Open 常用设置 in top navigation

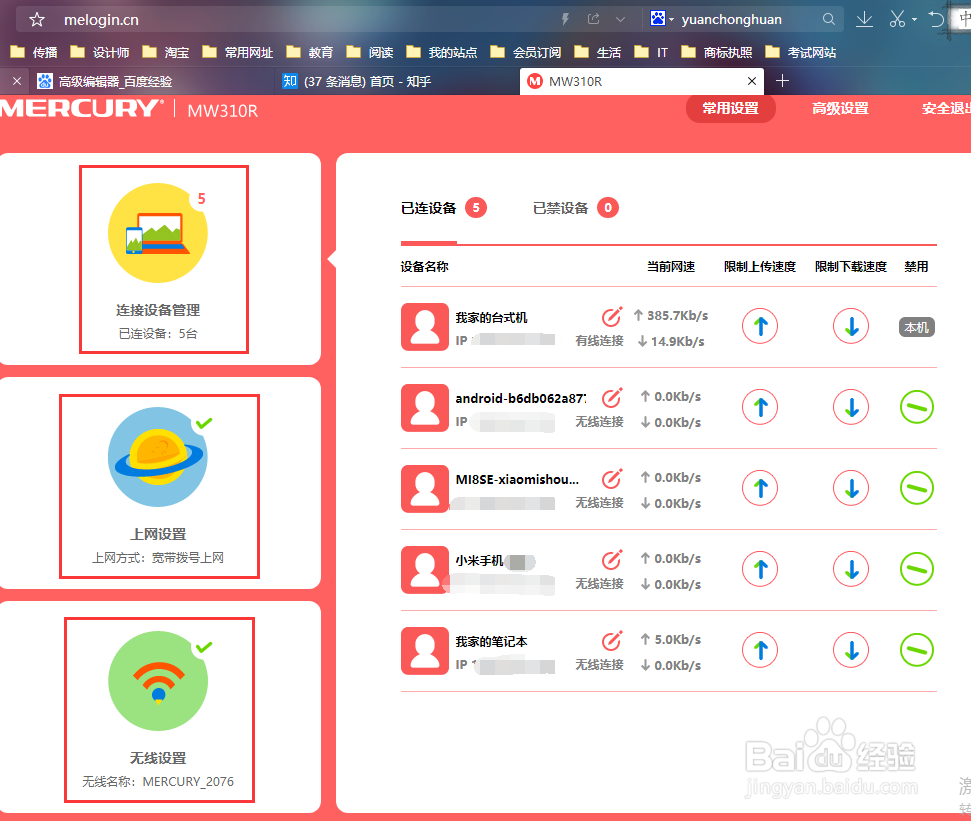coord(731,109)
